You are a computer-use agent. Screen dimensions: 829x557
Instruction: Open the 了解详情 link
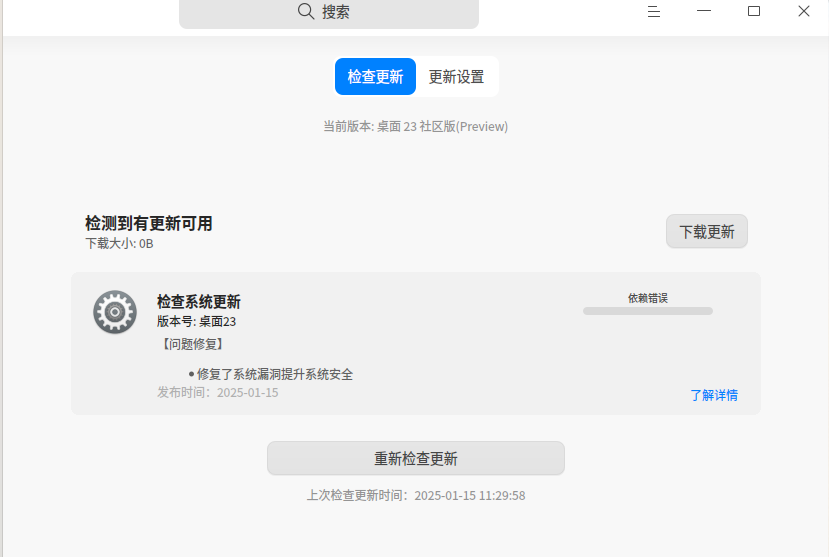714,395
